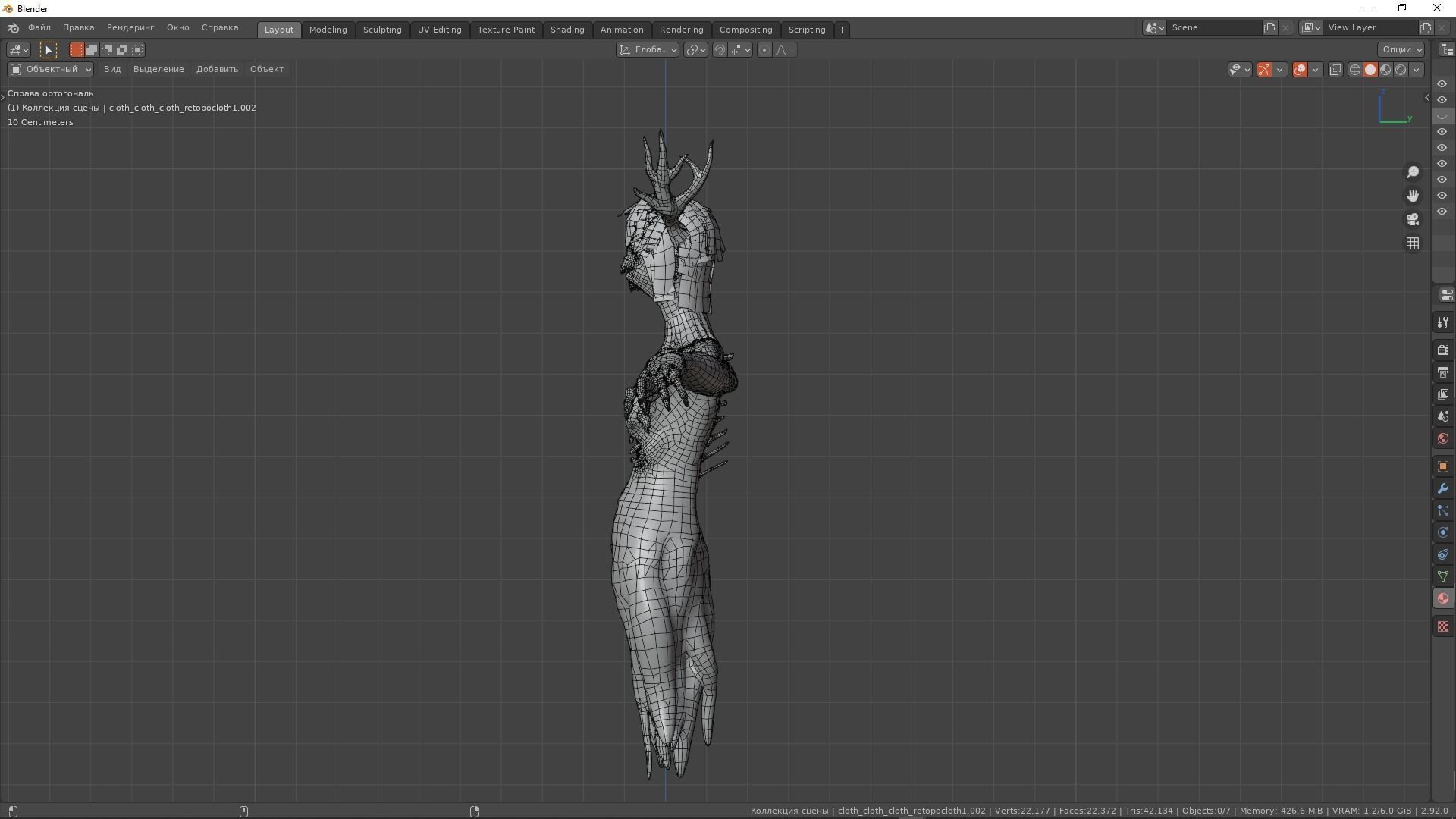Click the Добавить menu button
Screen dimensions: 1456x819
[217, 69]
